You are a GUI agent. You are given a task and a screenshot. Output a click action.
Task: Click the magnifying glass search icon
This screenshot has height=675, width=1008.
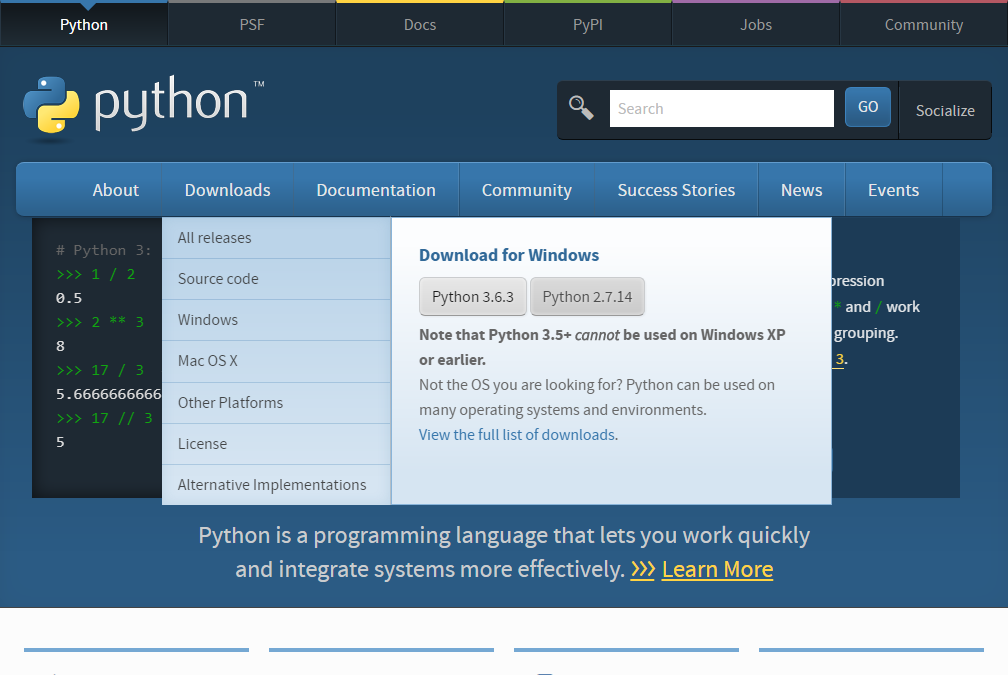pyautogui.click(x=581, y=108)
